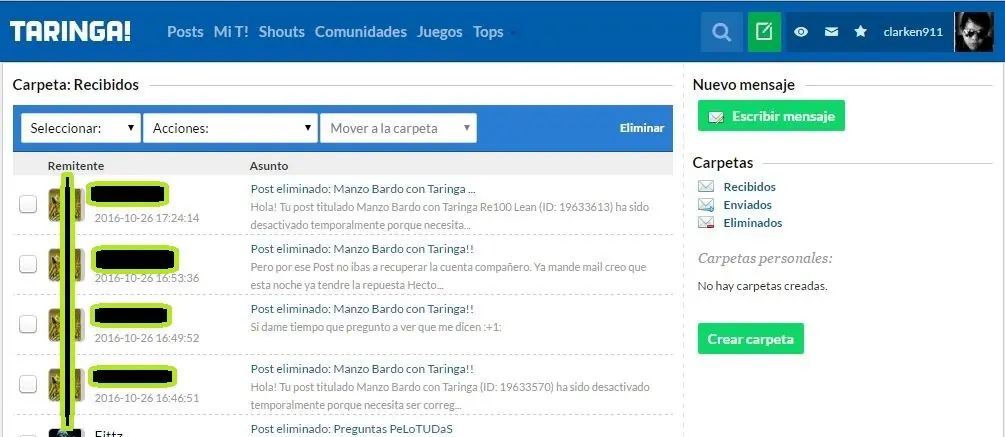Open the Mover a la carpeta dropdown

[x=399, y=128]
